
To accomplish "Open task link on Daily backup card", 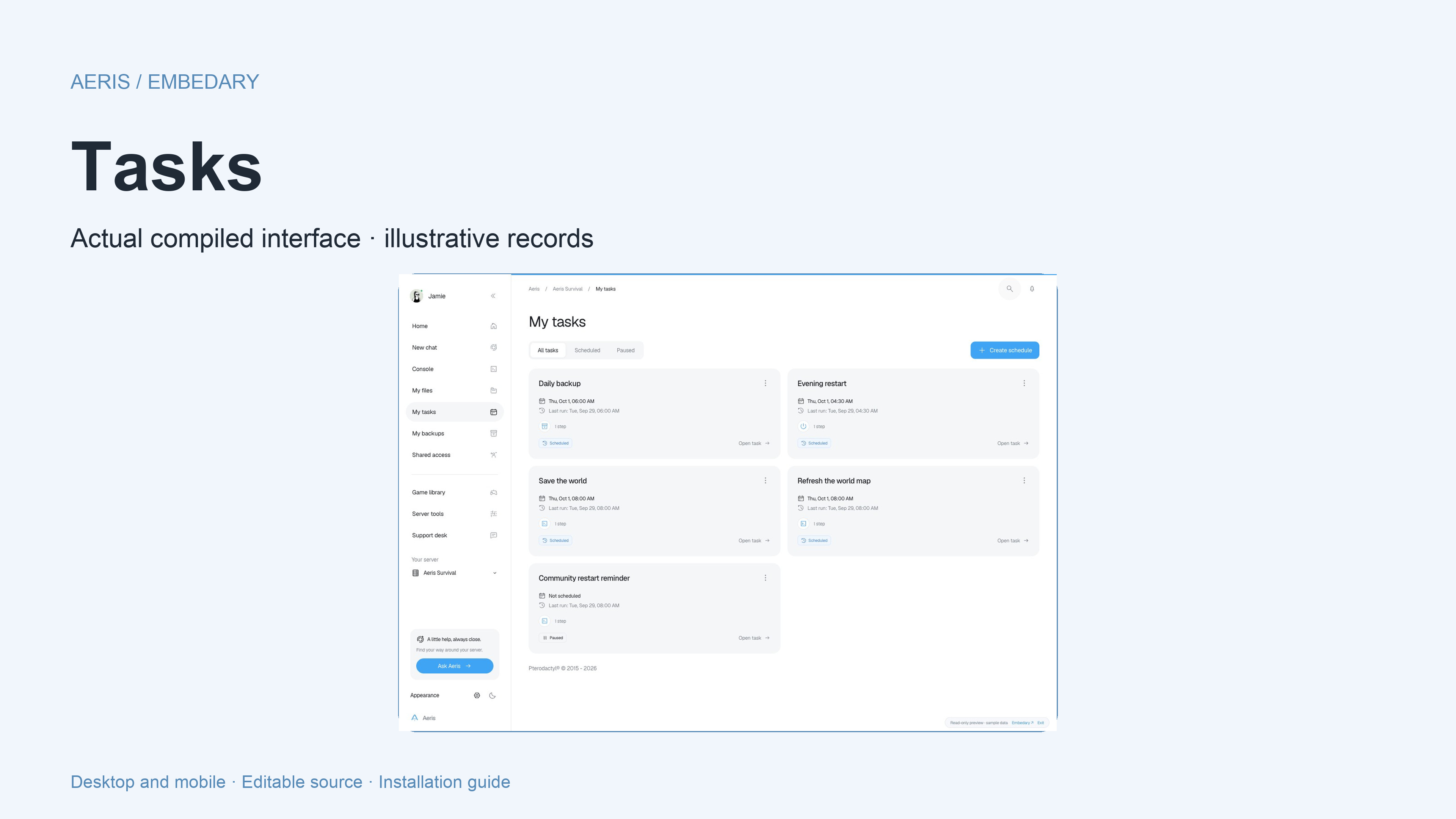I will coord(754,443).
